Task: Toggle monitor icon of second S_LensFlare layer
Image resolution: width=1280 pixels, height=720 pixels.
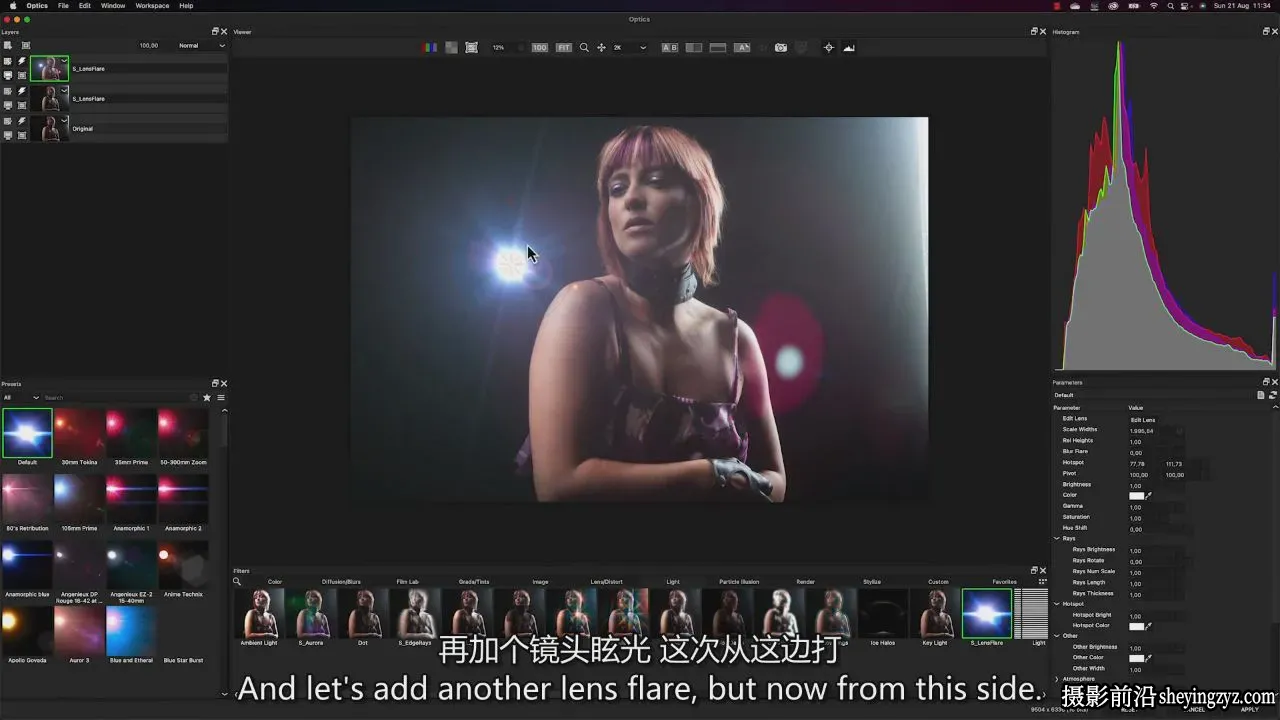Action: (8, 105)
